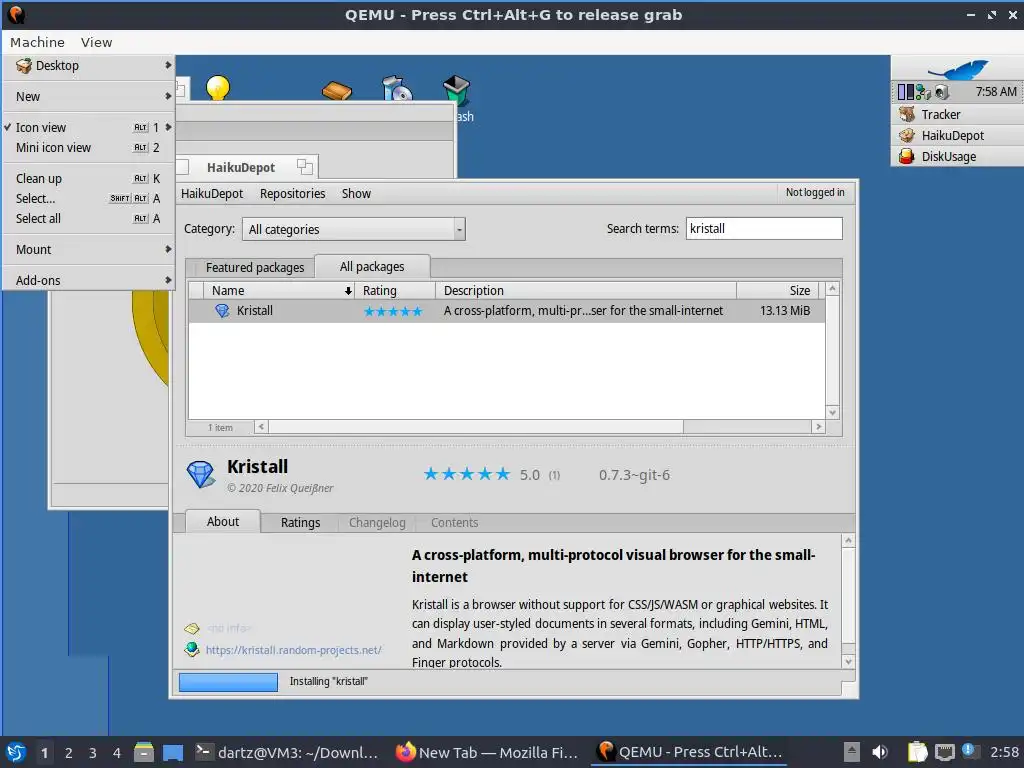
Task: Switch to the All packages tab
Action: pos(372,266)
